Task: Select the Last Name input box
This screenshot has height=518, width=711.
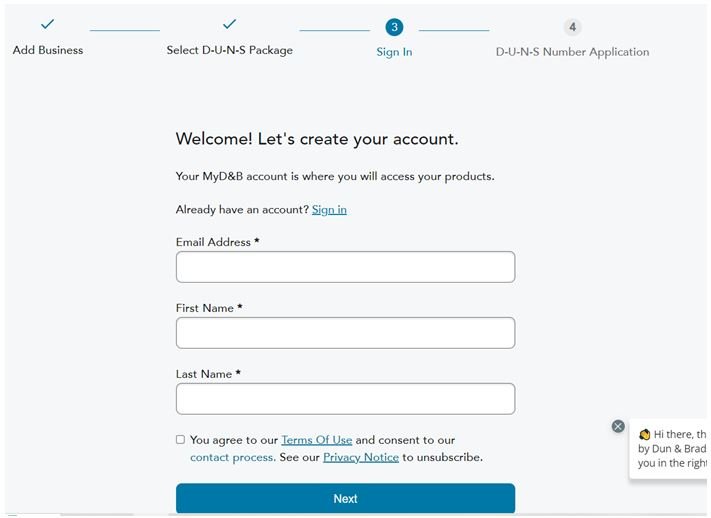Action: (x=345, y=399)
